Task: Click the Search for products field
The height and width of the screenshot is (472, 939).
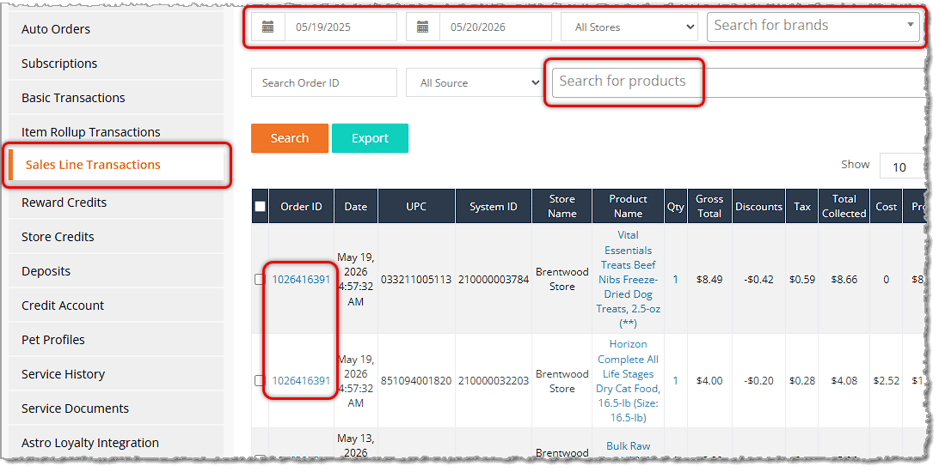Action: (740, 83)
